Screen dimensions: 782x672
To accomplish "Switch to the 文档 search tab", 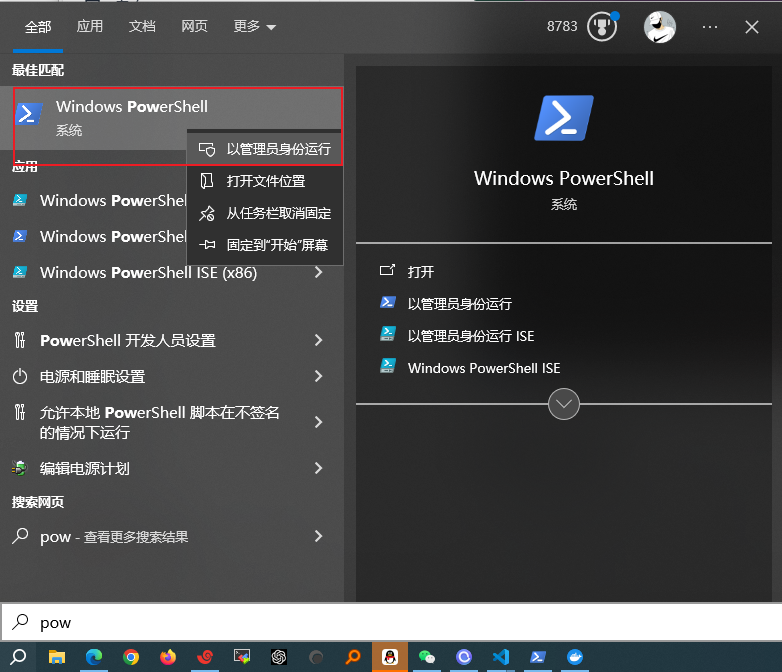I will coord(142,26).
